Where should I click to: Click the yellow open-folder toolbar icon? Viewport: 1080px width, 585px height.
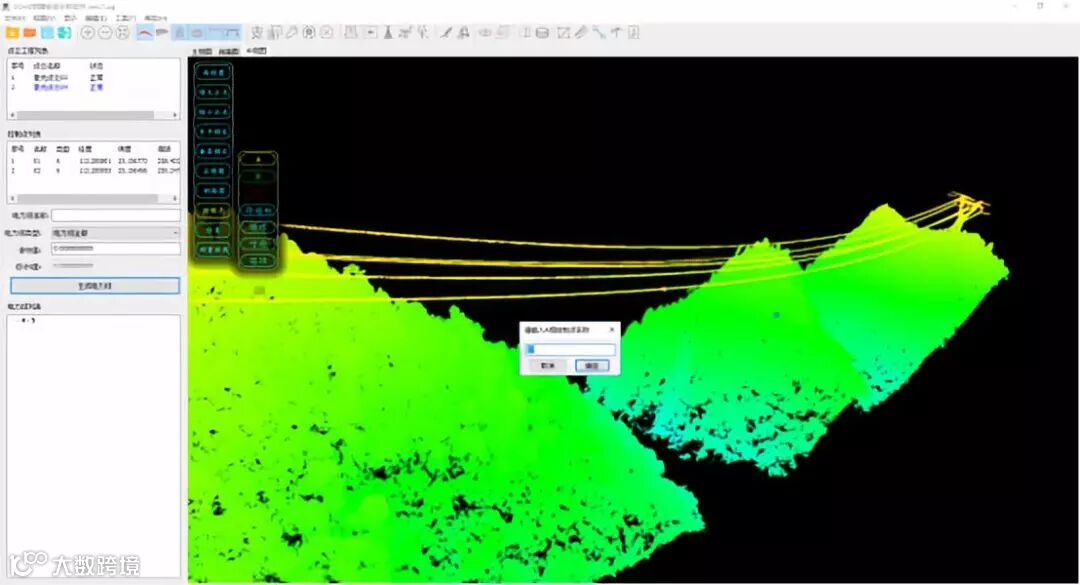[12, 32]
